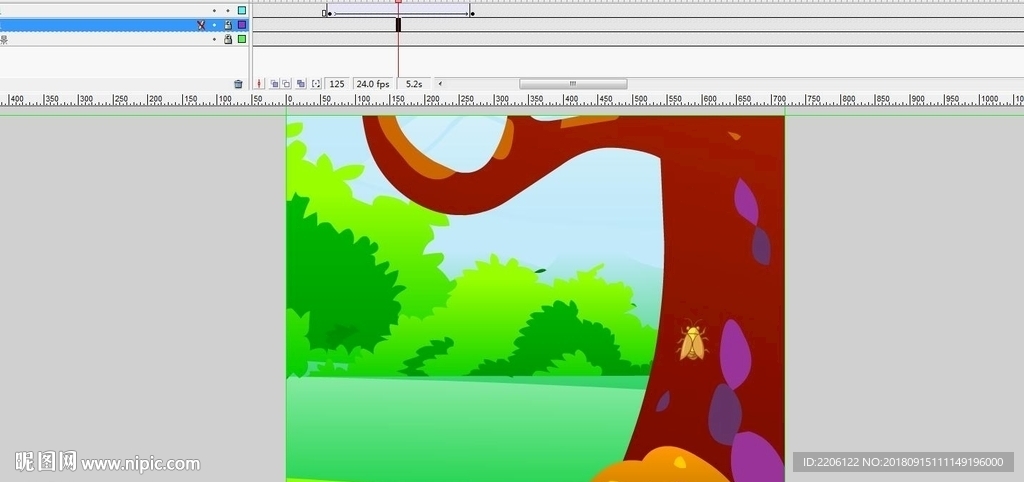1024x482 pixels.
Task: Select the black keyframe on the selected layer
Action: click(x=398, y=25)
